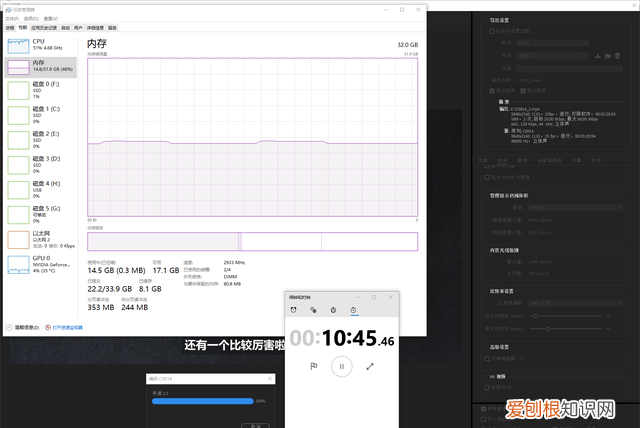The image size is (640, 428).
Task: Import preset icon next to 预设 dropdown
Action: pos(607,55)
